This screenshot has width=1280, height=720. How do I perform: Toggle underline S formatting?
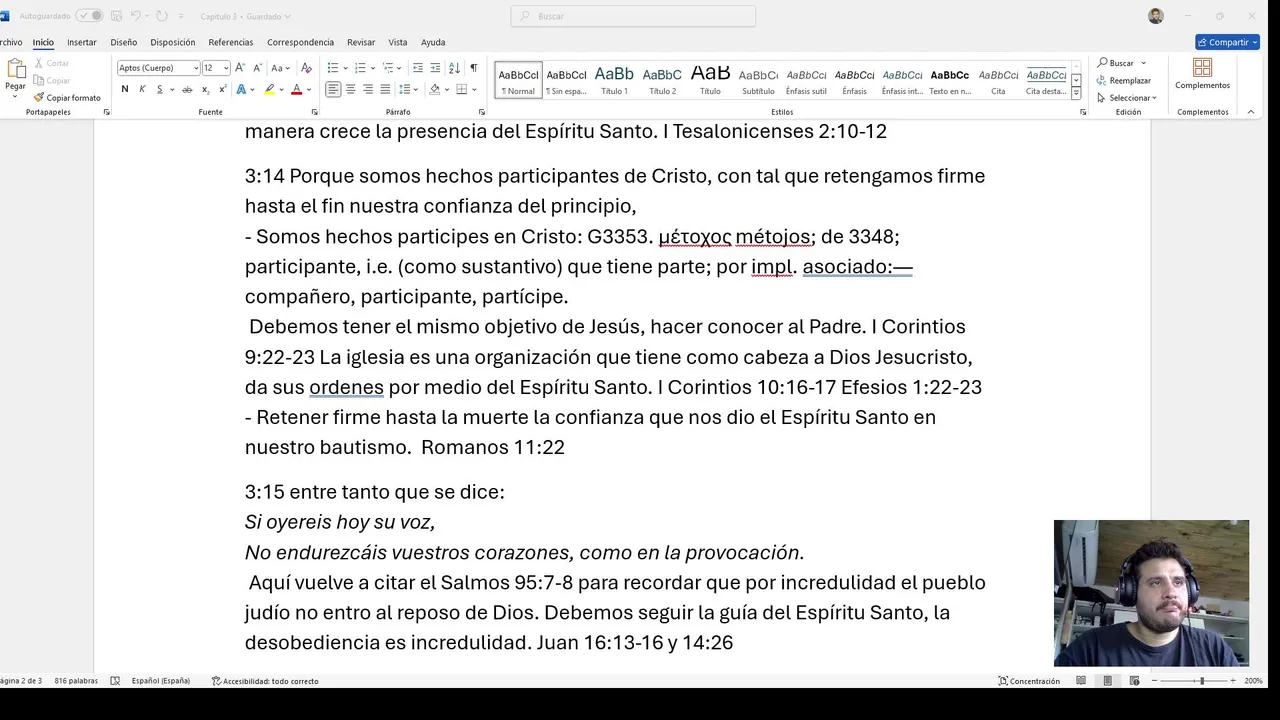click(x=159, y=89)
